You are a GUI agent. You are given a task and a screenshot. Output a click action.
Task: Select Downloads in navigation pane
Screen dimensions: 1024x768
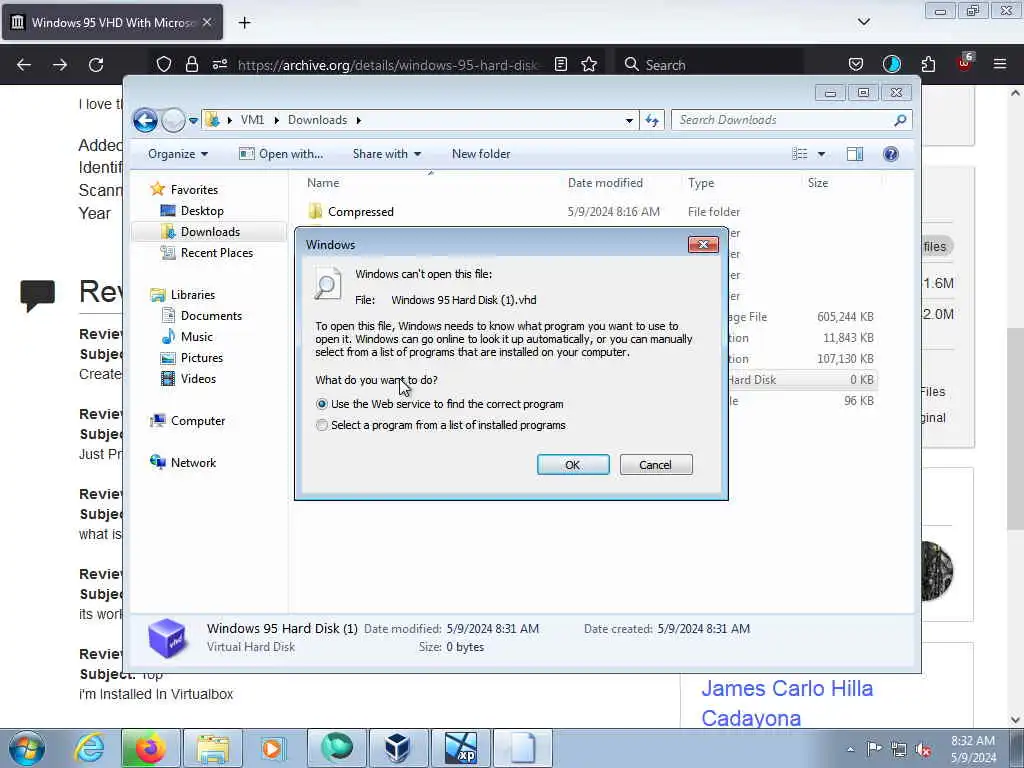(210, 232)
